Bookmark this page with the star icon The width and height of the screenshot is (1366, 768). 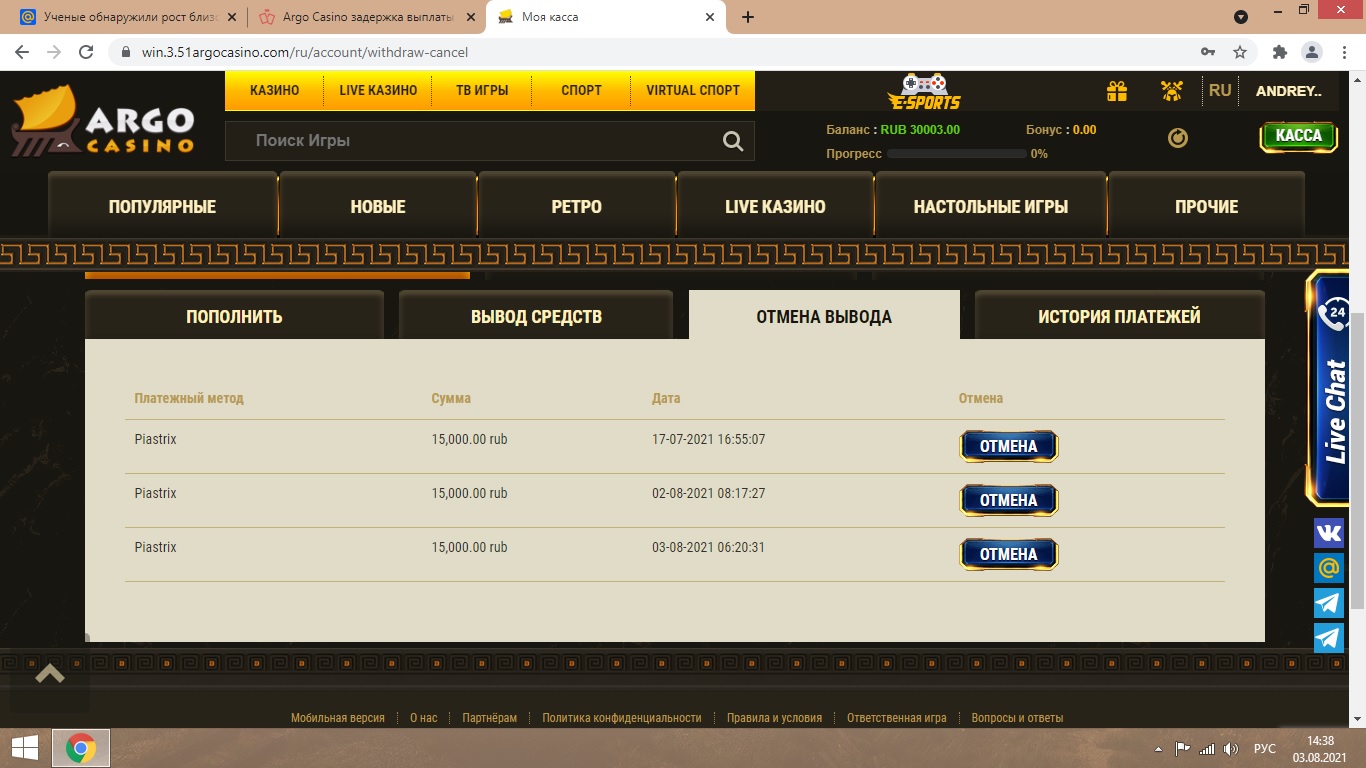click(x=1240, y=52)
